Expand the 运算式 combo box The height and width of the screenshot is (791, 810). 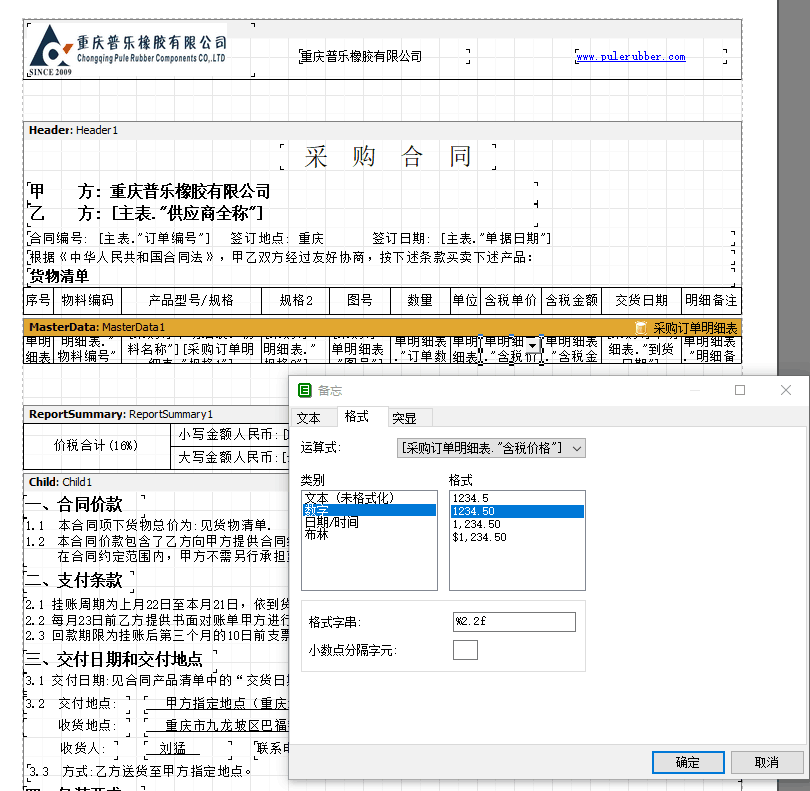tap(577, 448)
